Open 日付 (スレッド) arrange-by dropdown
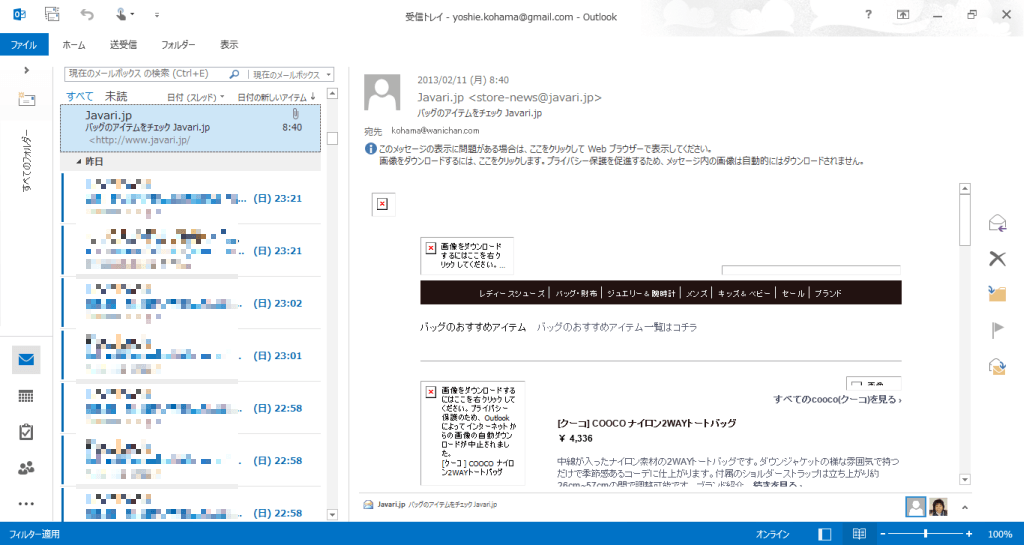Screen dimensions: 1024x545 195,97
